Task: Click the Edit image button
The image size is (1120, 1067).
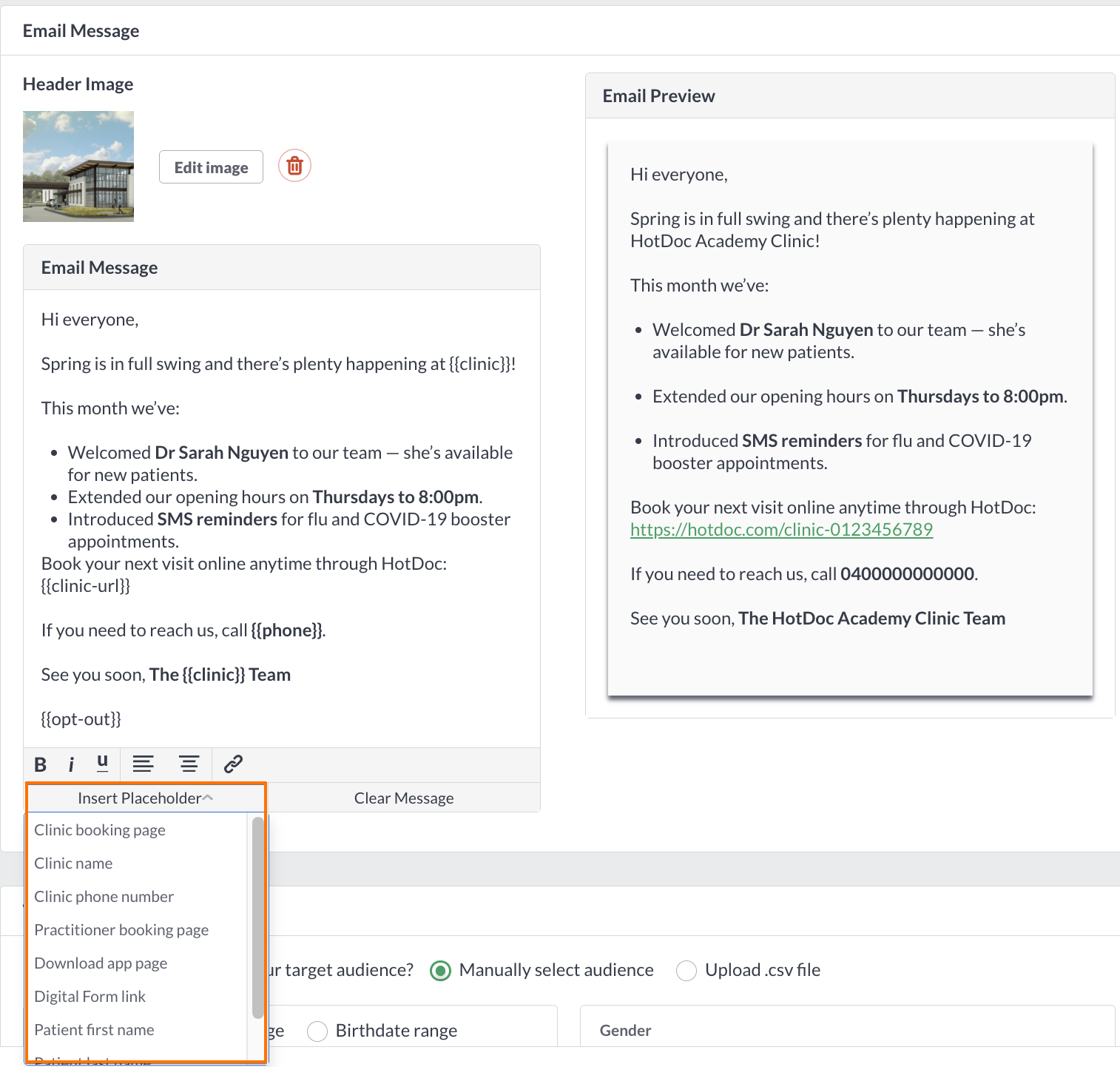Action: (x=211, y=167)
